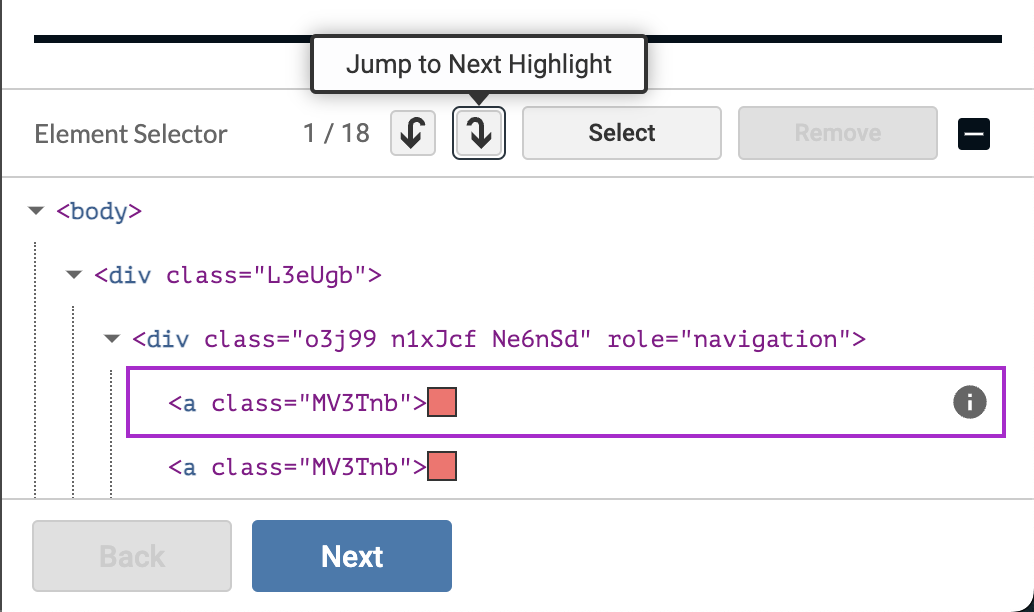Collapse the div class L3eUgb node

coord(74,275)
